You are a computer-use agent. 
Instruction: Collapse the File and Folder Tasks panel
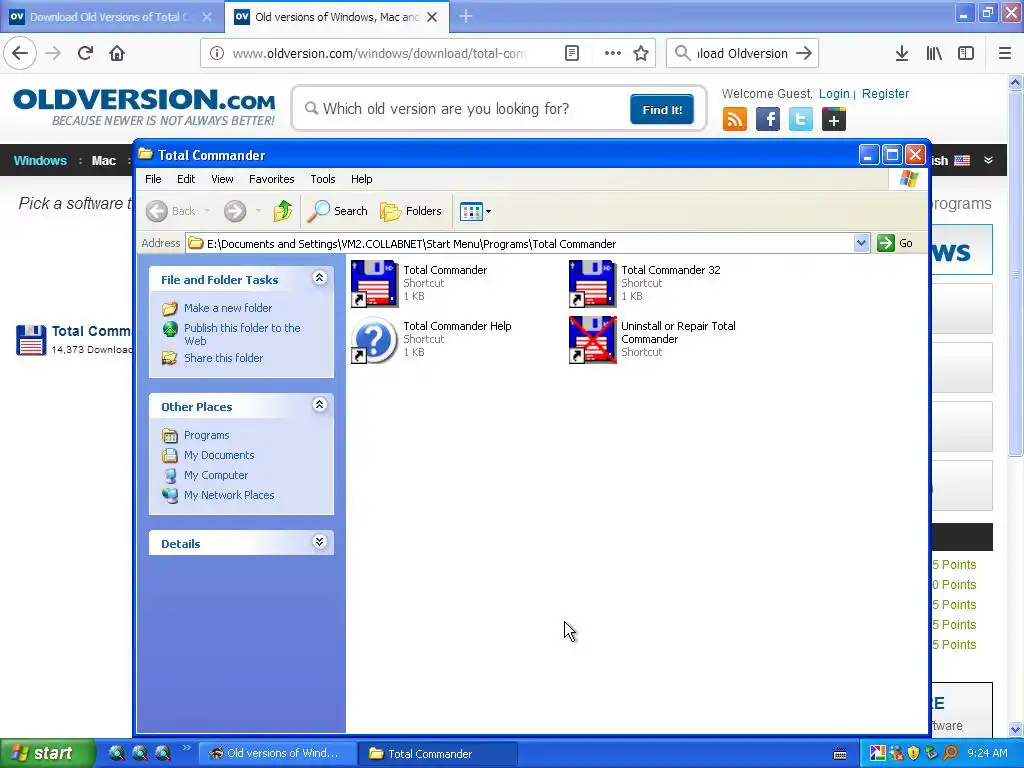pos(319,278)
